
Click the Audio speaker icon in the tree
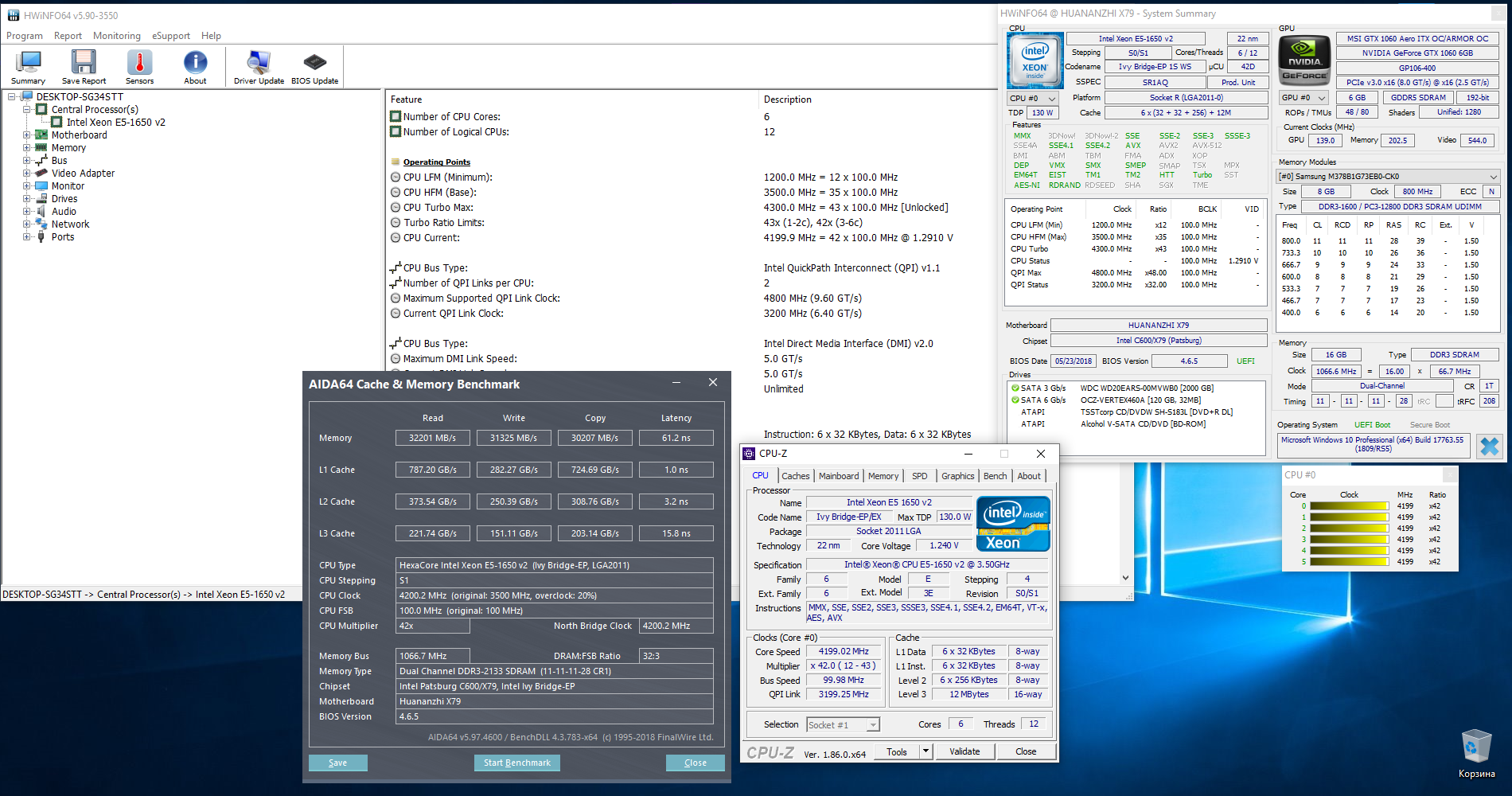coord(41,212)
